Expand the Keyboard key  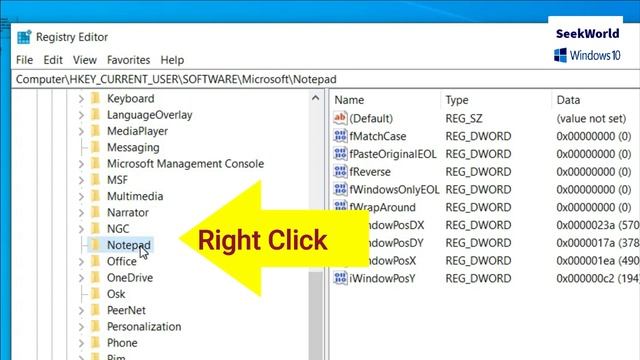click(x=81, y=99)
